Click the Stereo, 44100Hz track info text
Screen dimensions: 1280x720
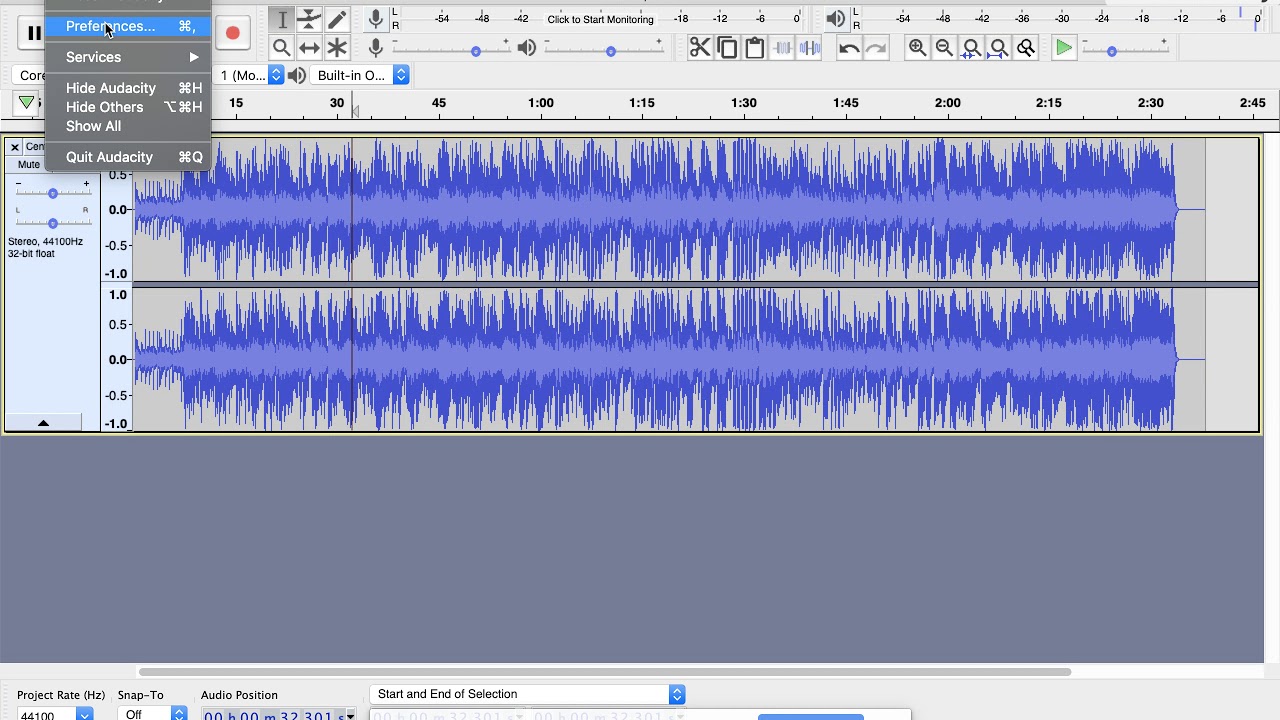(x=46, y=247)
